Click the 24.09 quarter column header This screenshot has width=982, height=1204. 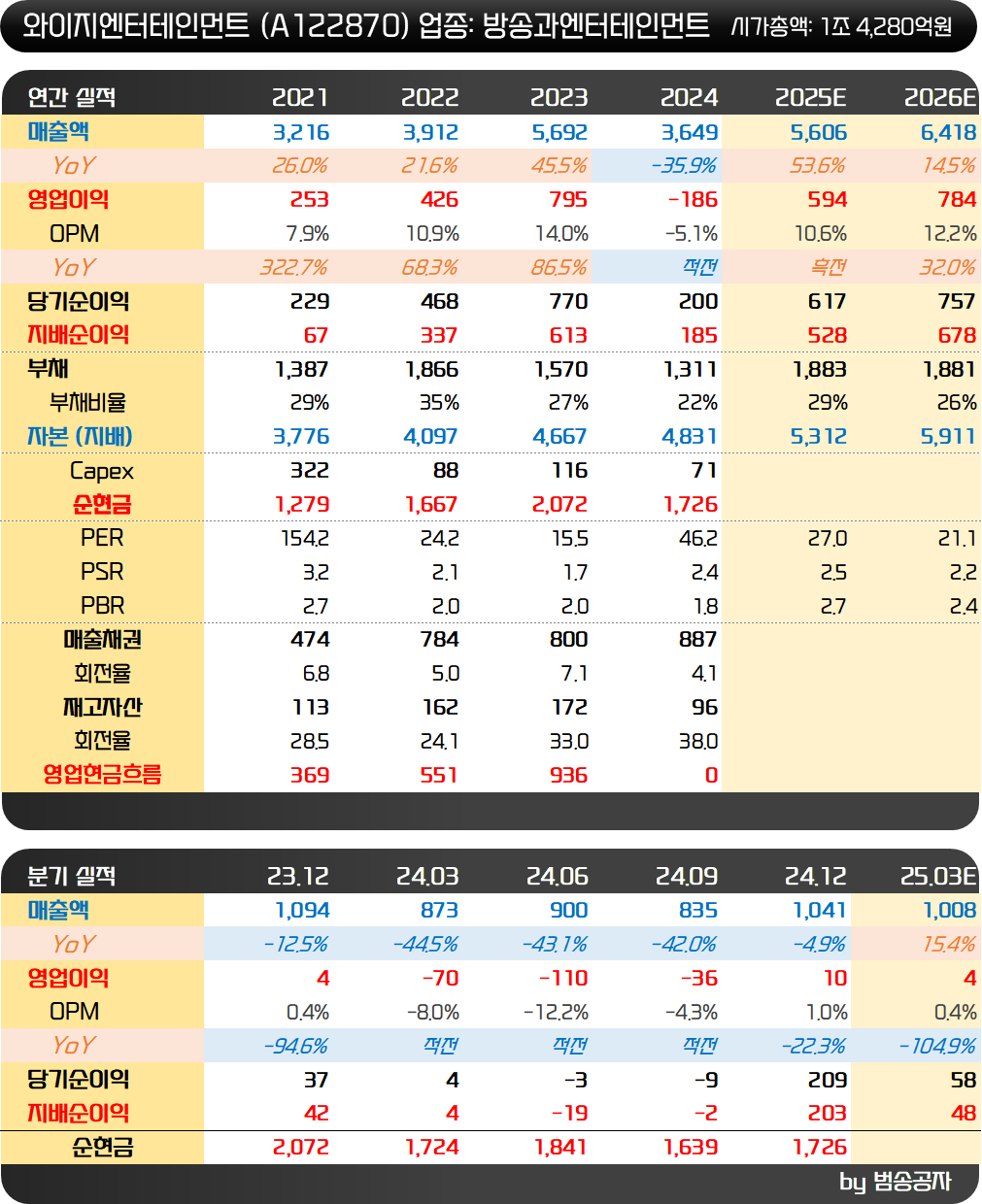pos(687,877)
